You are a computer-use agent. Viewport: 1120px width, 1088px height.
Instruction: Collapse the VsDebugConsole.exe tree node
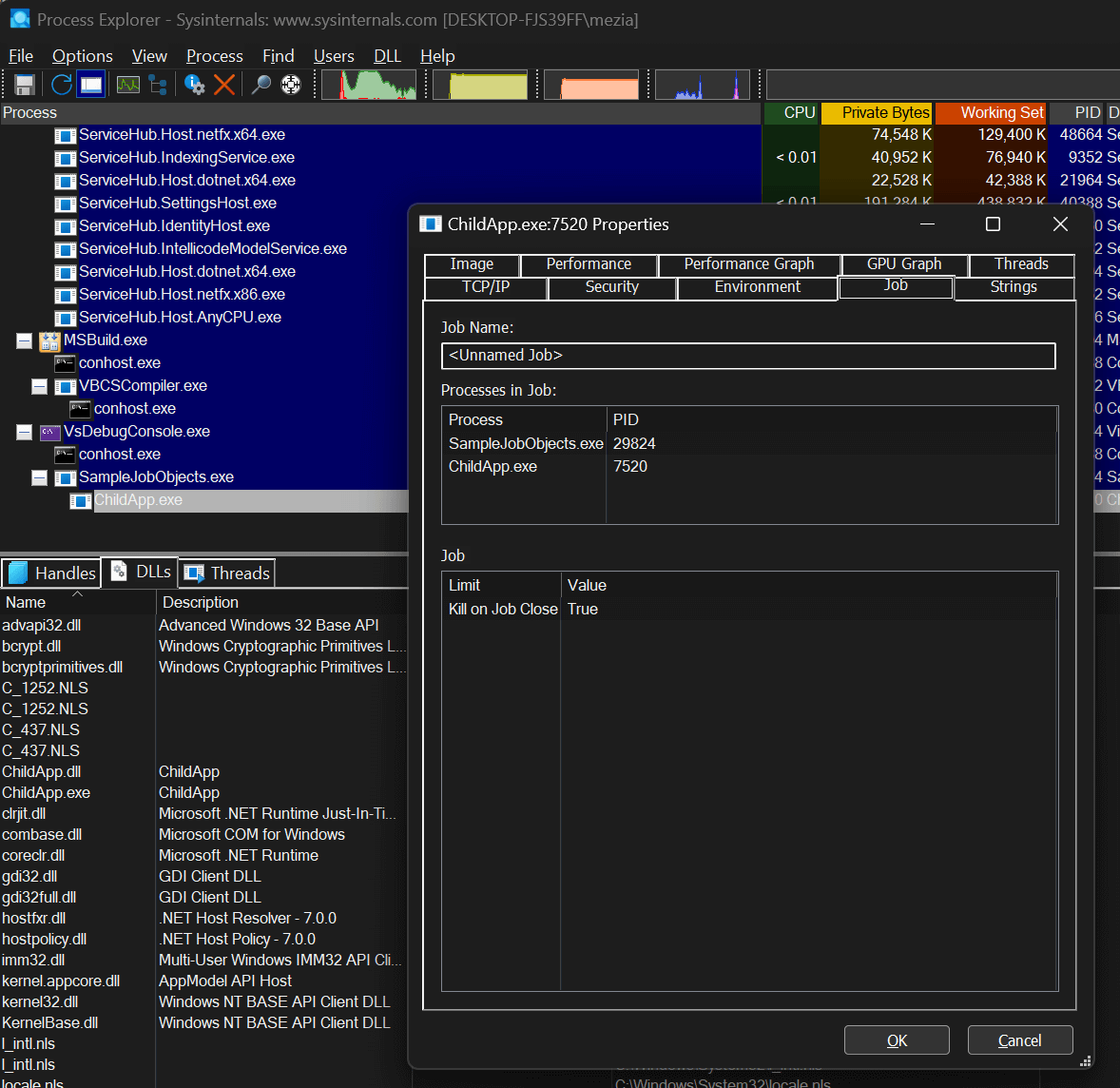coord(25,432)
